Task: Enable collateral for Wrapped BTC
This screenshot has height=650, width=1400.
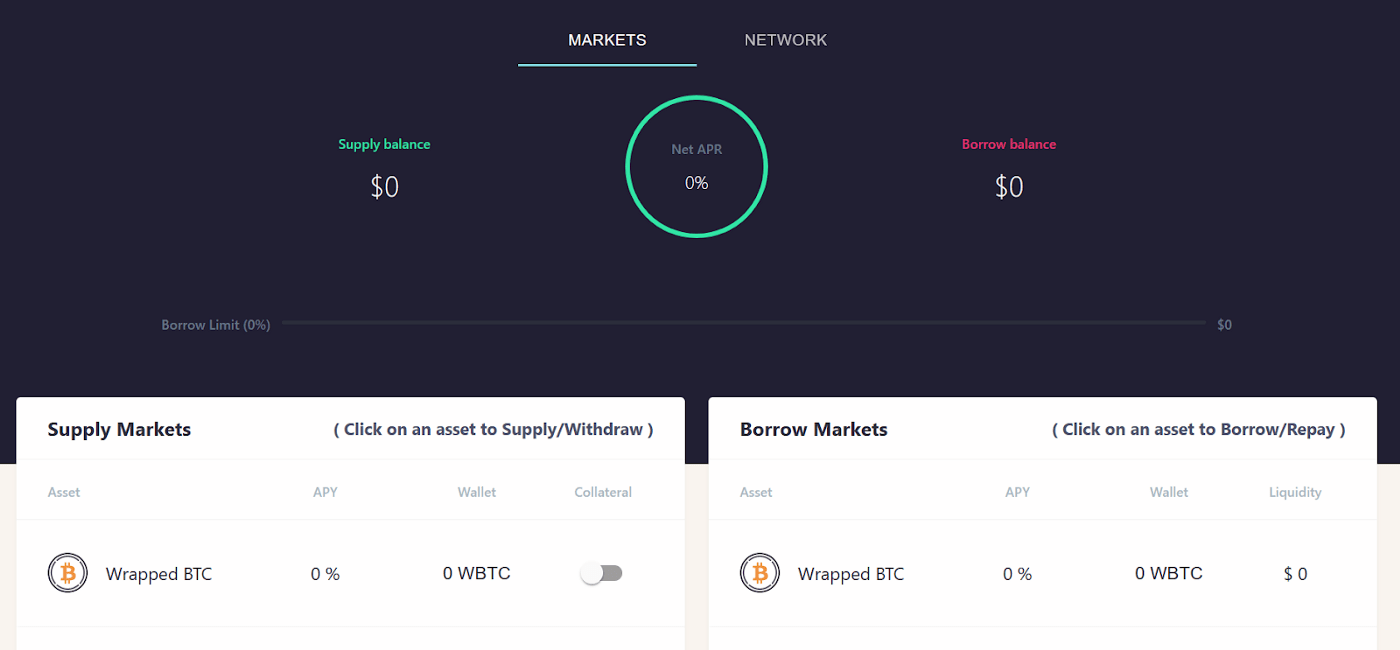Action: coord(601,572)
